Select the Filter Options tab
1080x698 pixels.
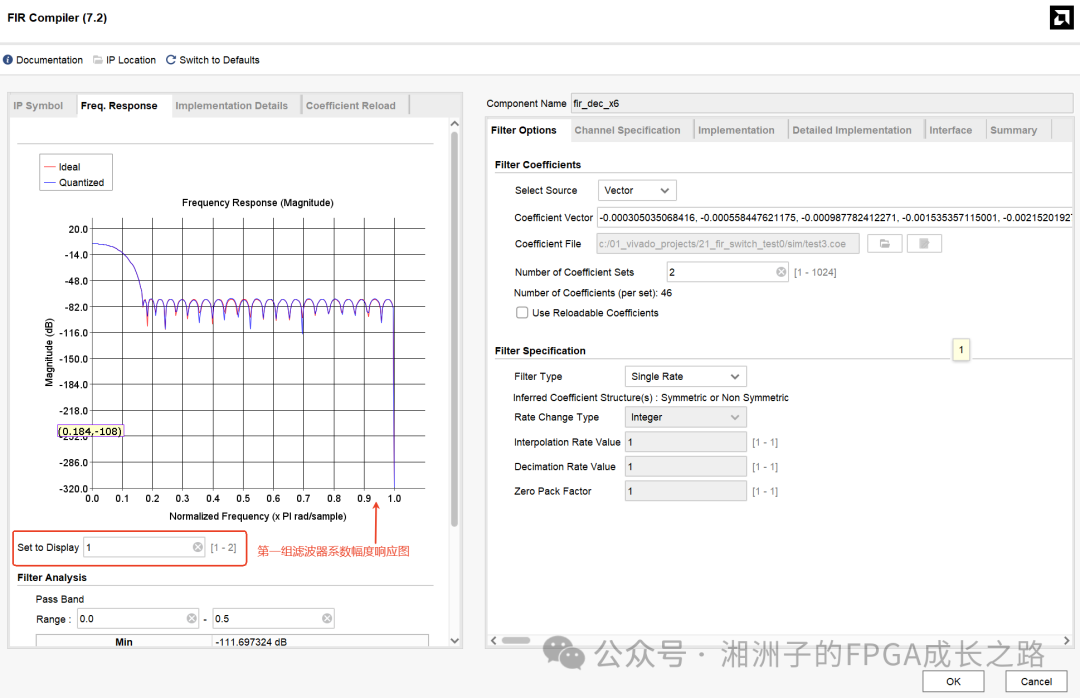[x=523, y=130]
